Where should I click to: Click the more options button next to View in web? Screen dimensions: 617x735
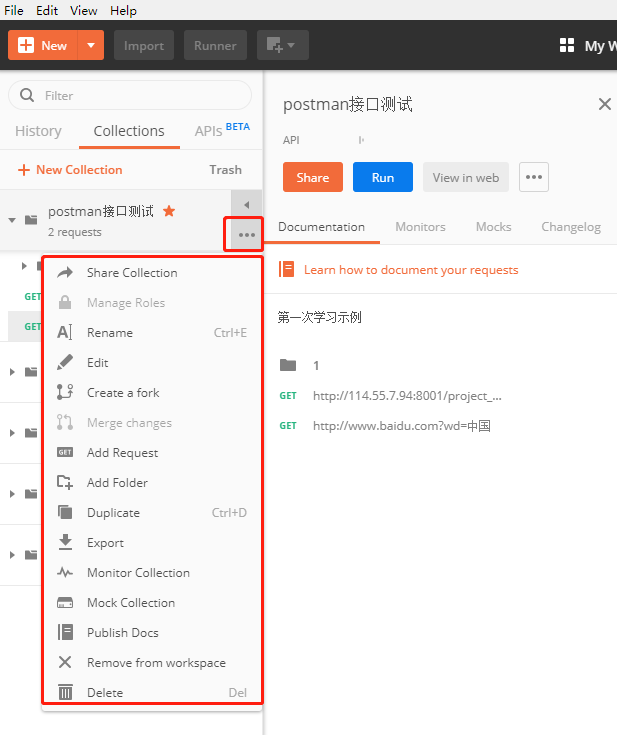(534, 177)
